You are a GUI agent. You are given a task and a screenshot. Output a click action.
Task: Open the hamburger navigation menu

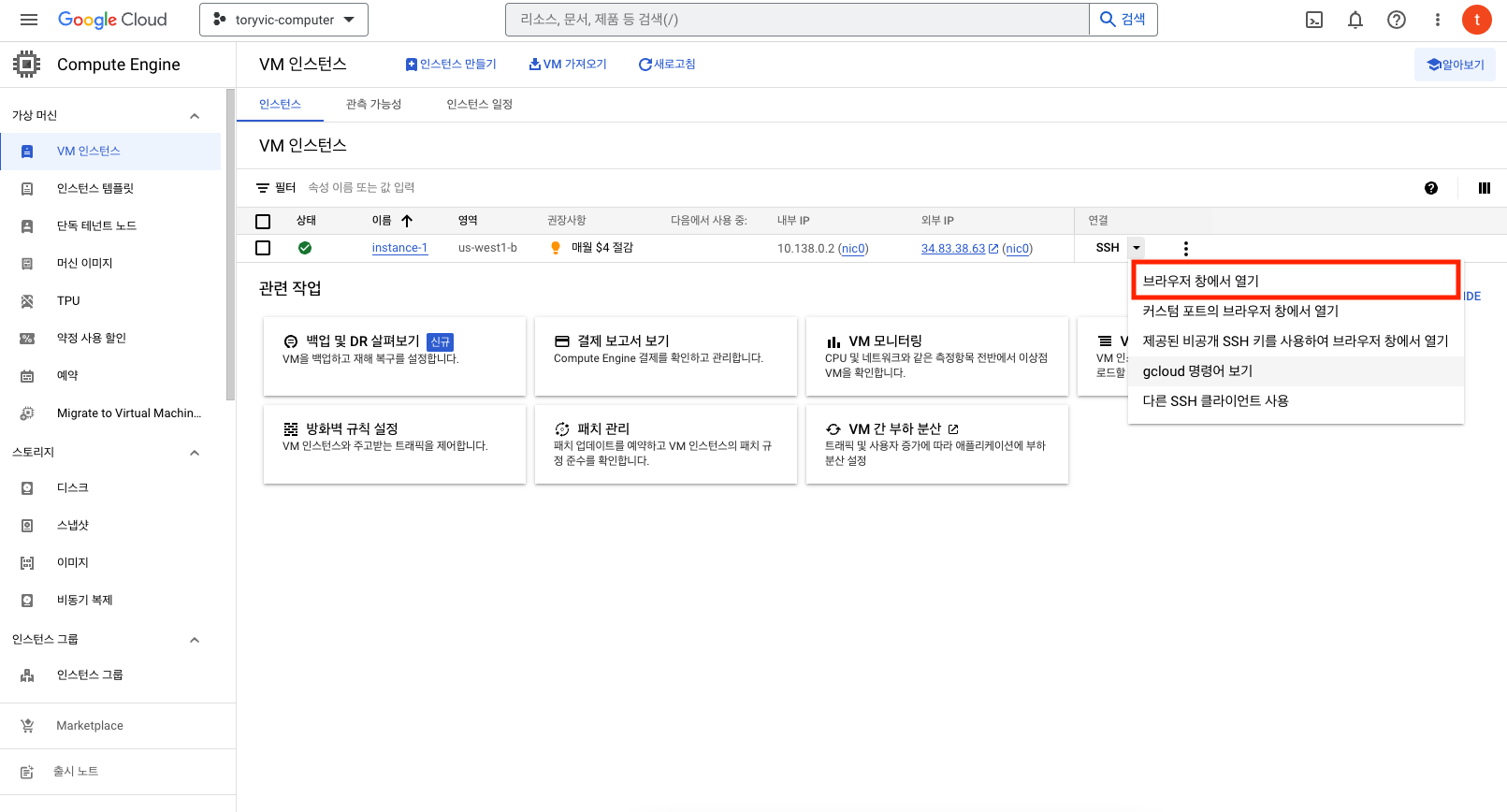point(29,20)
